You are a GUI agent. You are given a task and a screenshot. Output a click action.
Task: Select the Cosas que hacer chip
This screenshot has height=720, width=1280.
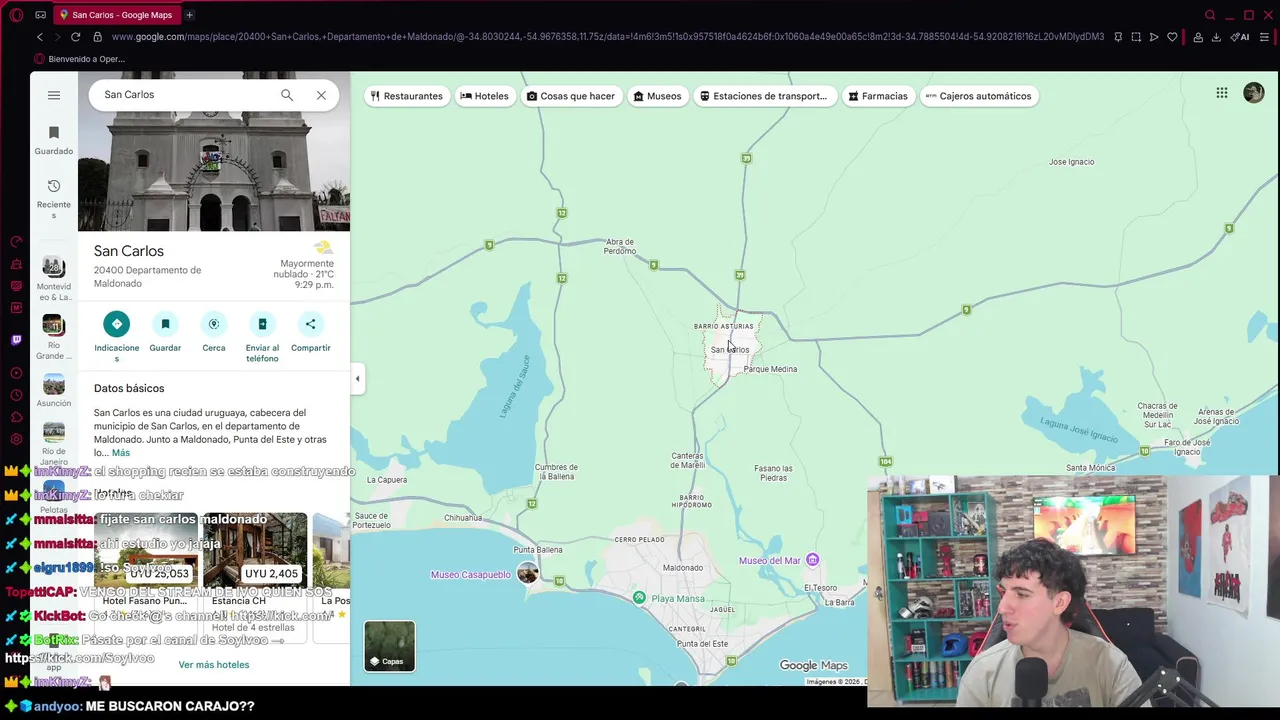coord(571,96)
